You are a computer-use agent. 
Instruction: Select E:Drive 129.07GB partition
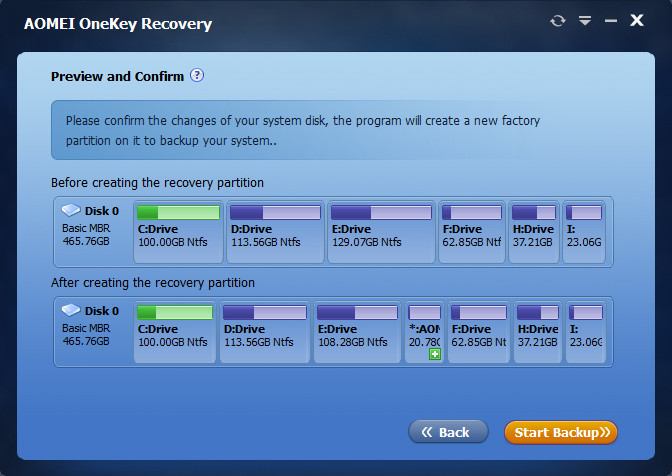coord(381,232)
